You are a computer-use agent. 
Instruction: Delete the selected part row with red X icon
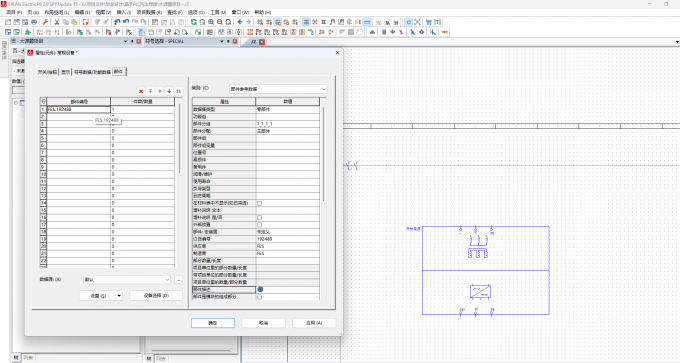pos(141,91)
